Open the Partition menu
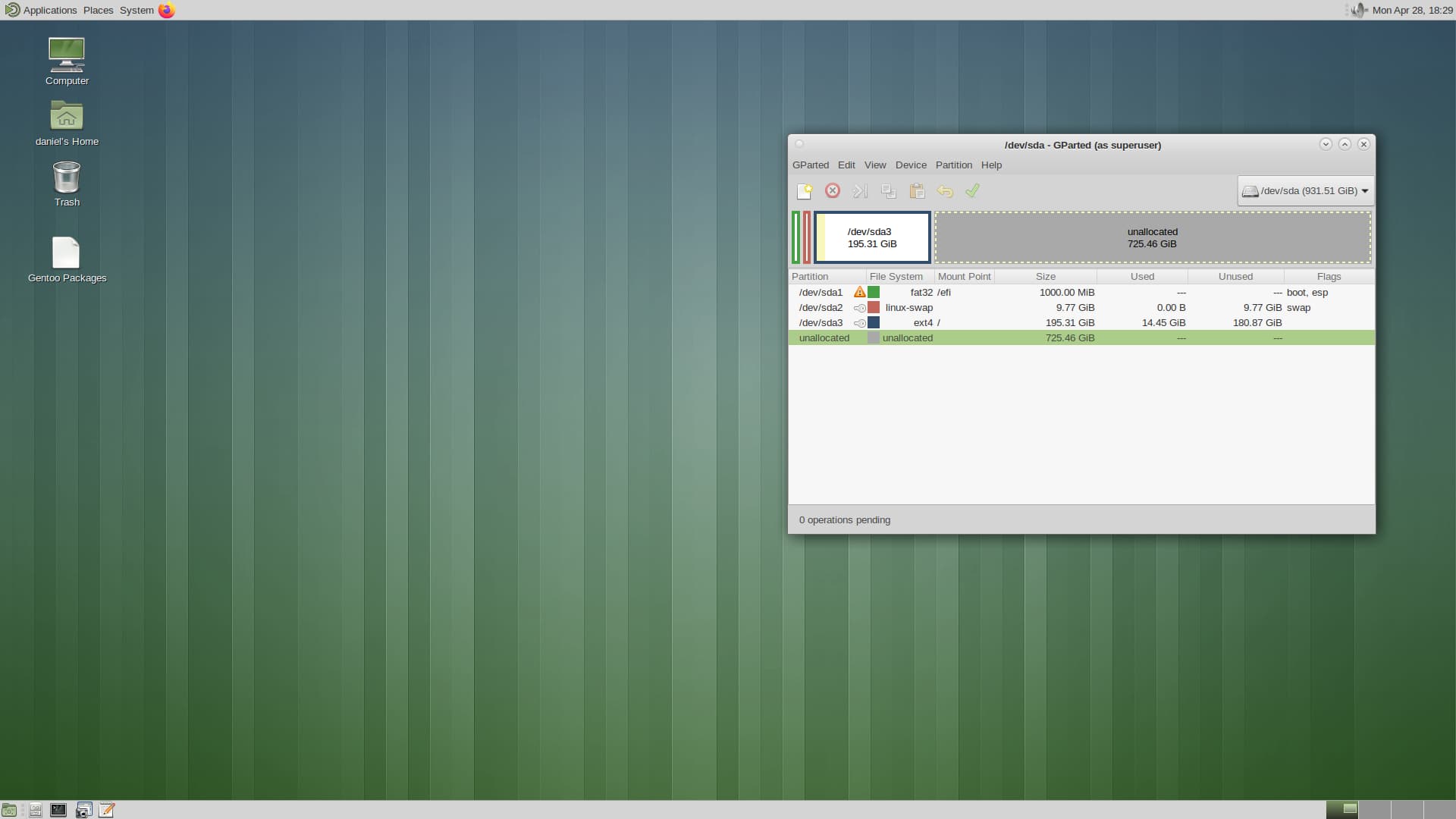This screenshot has width=1456, height=819. pos(953,165)
